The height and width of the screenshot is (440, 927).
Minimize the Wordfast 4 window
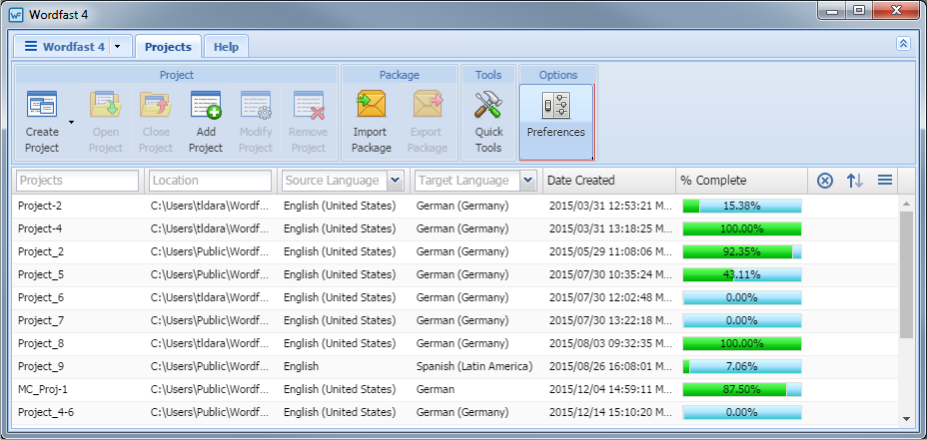click(832, 10)
